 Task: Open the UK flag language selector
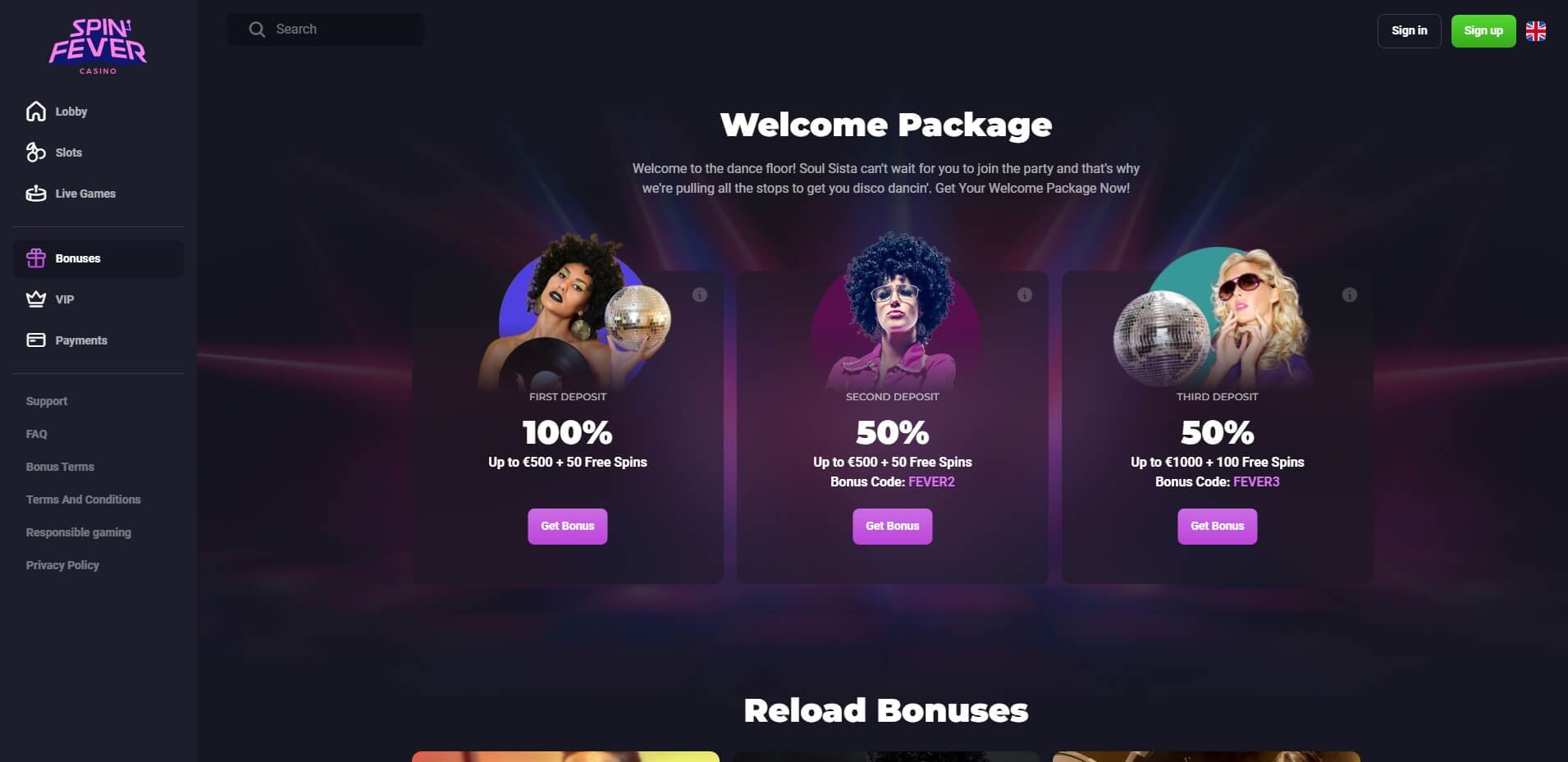point(1536,31)
